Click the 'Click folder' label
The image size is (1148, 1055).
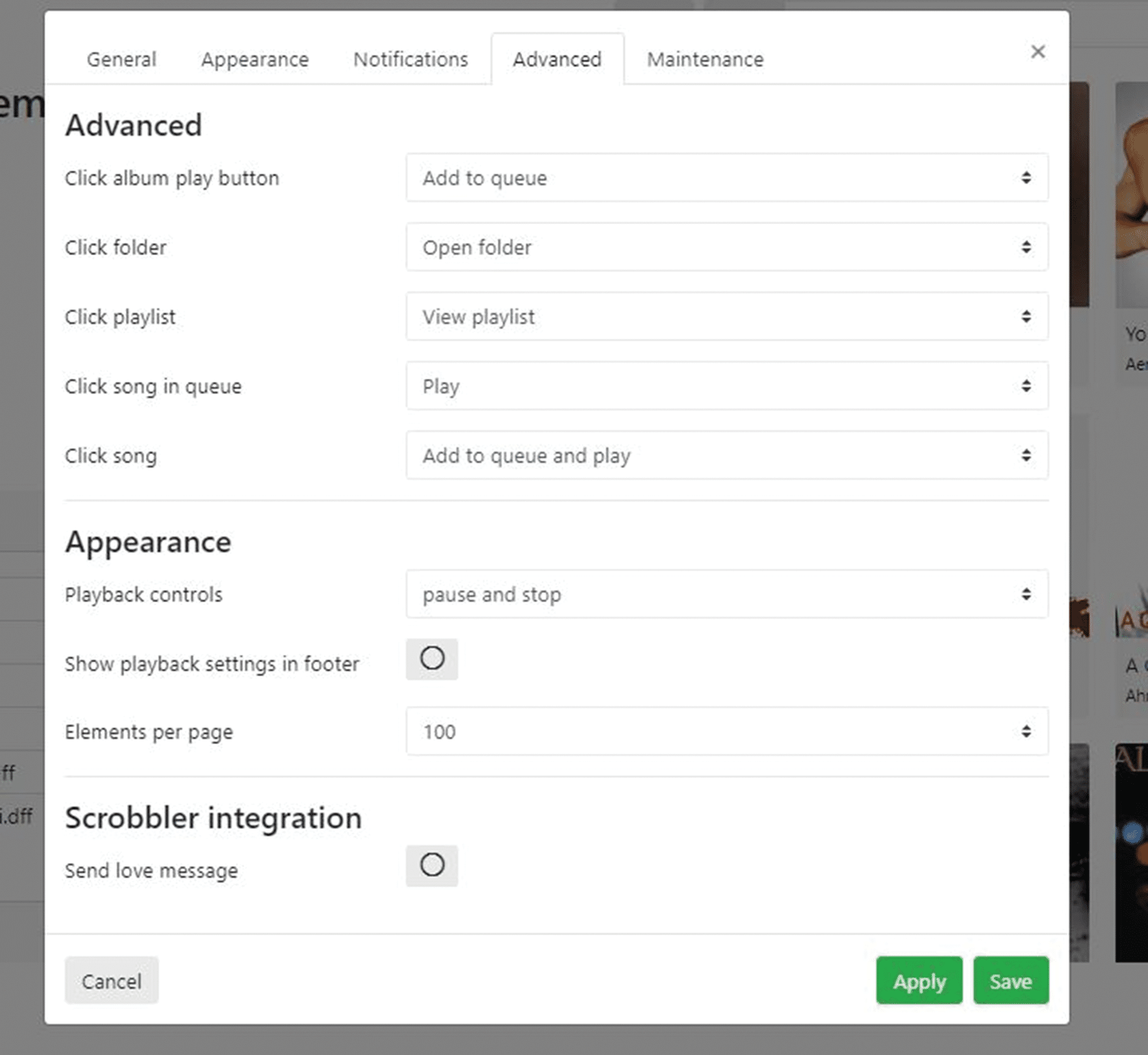115,247
